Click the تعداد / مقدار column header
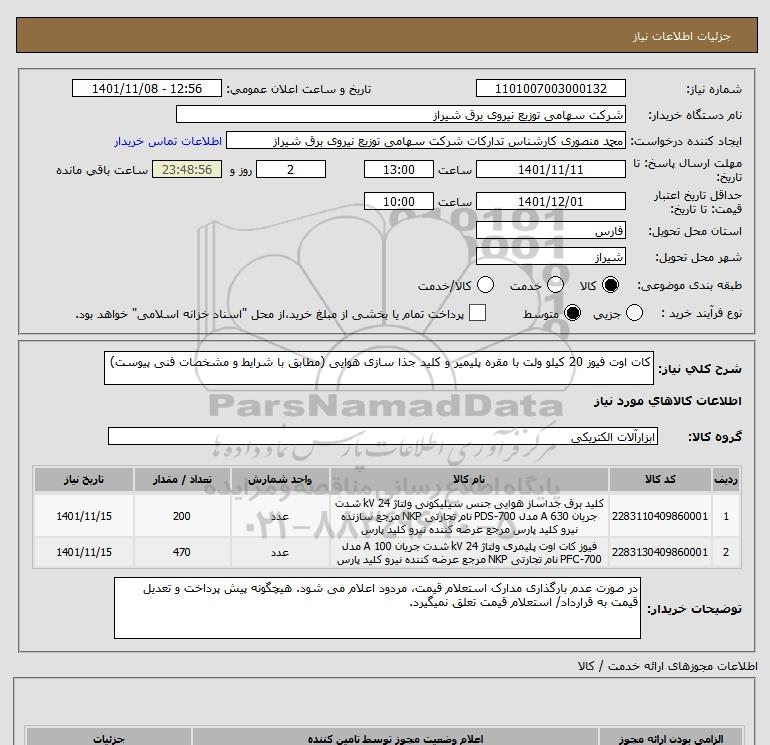Screen dimensions: 770x745 click(x=182, y=479)
